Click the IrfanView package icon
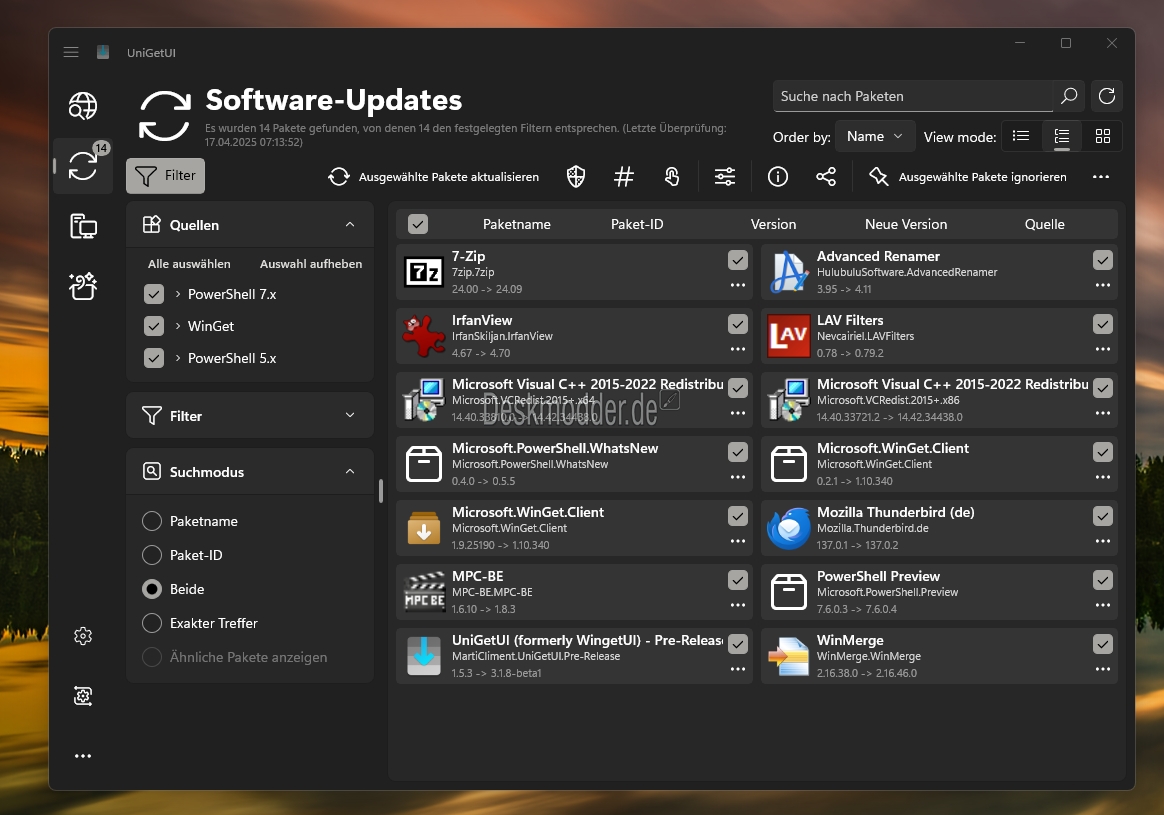 click(424, 336)
